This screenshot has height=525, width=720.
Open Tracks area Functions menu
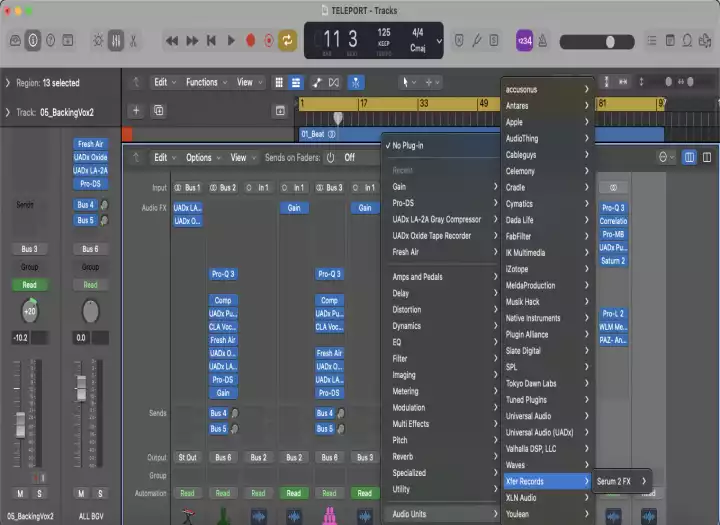pyautogui.click(x=206, y=82)
